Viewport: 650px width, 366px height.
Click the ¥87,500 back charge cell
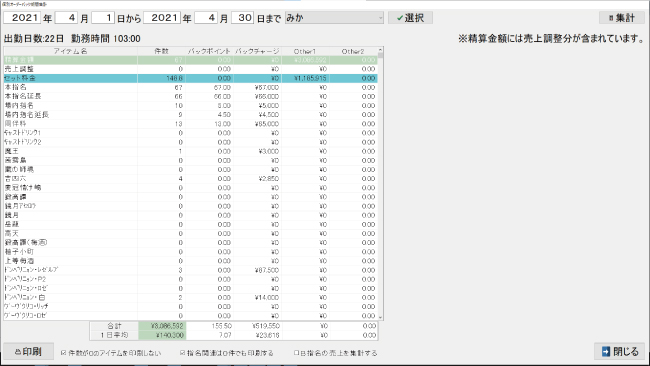[257, 270]
